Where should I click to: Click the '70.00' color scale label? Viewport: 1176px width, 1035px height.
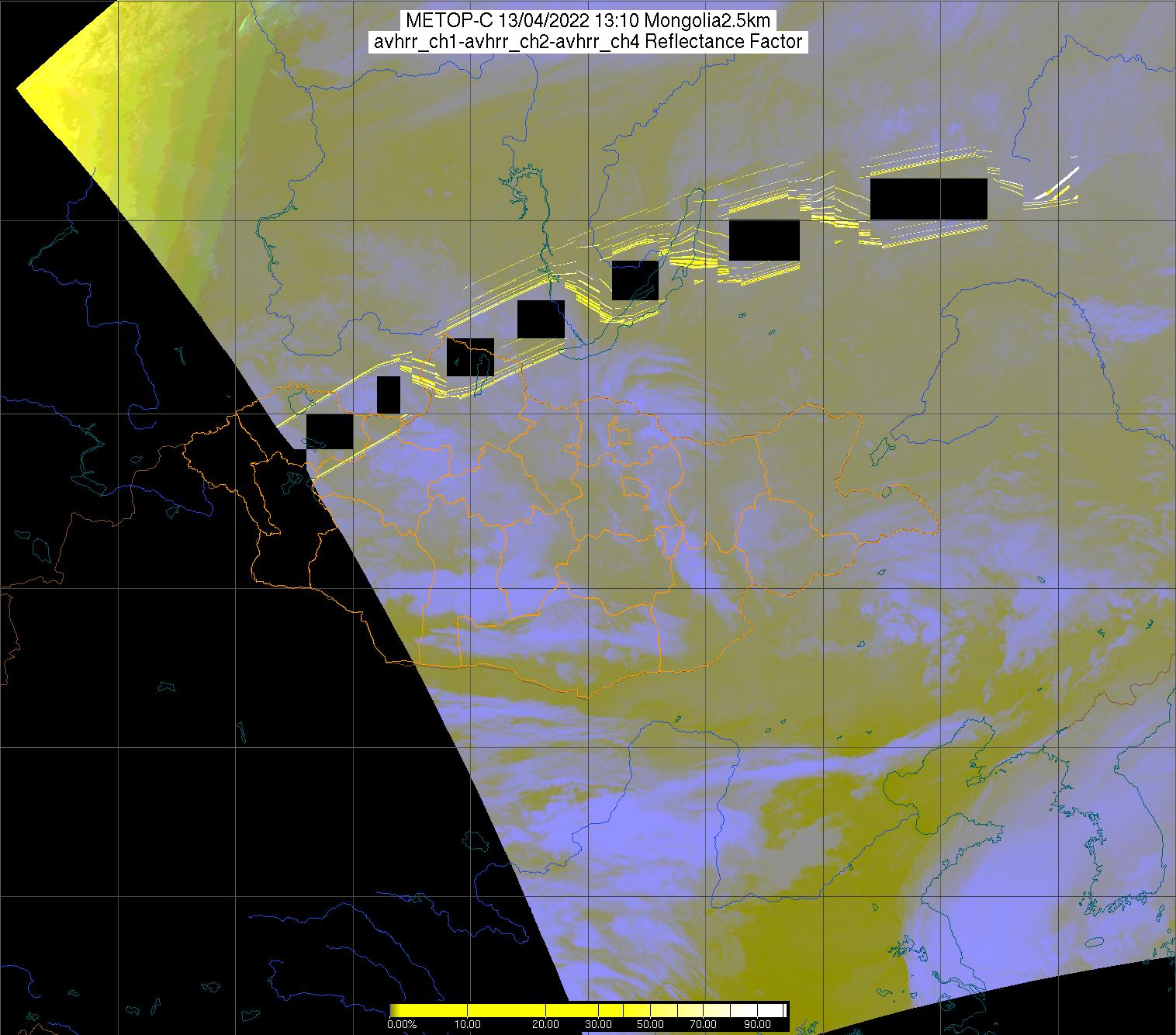pyautogui.click(x=703, y=1025)
